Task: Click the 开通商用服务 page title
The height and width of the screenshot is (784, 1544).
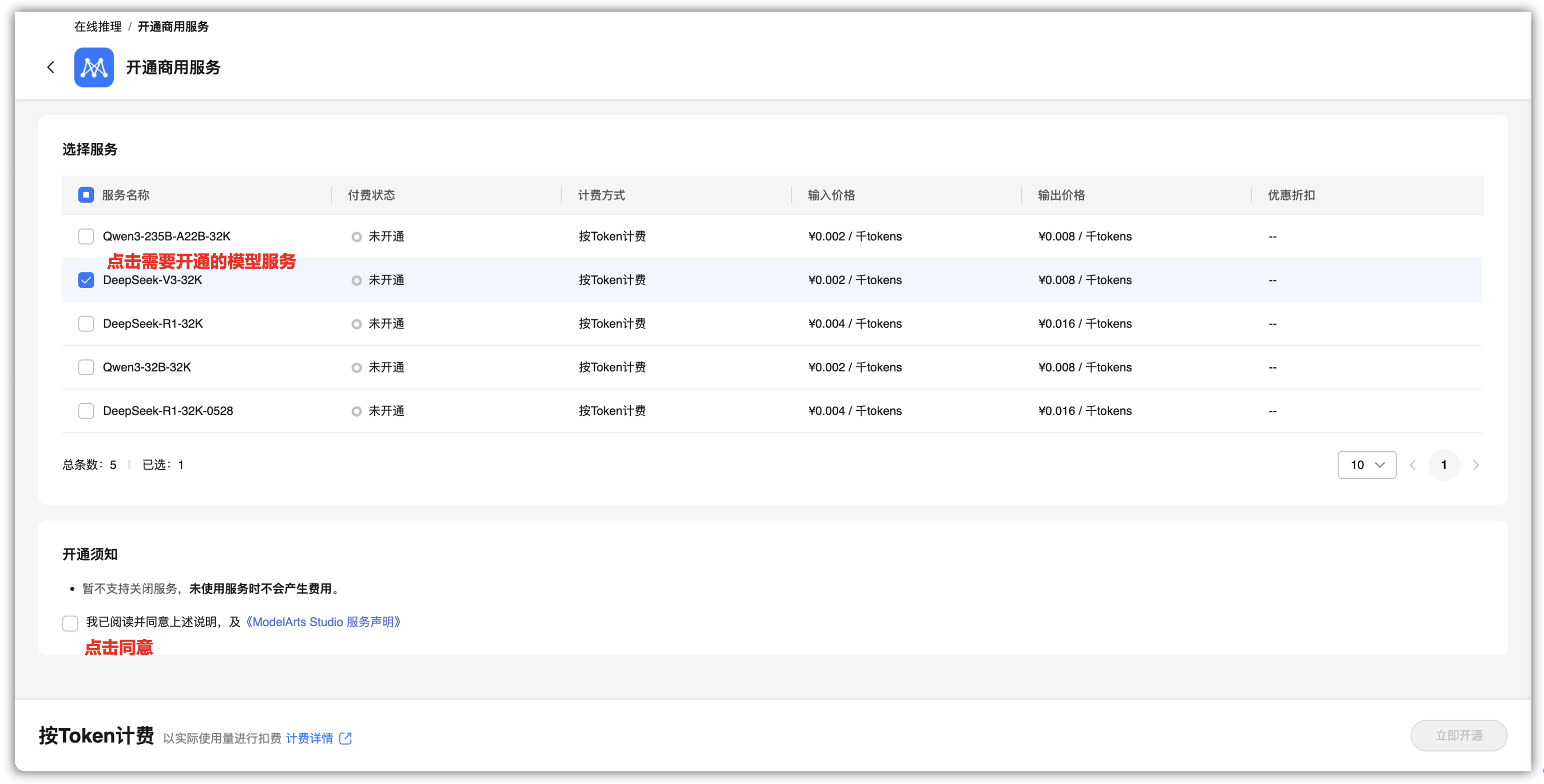Action: [x=173, y=67]
